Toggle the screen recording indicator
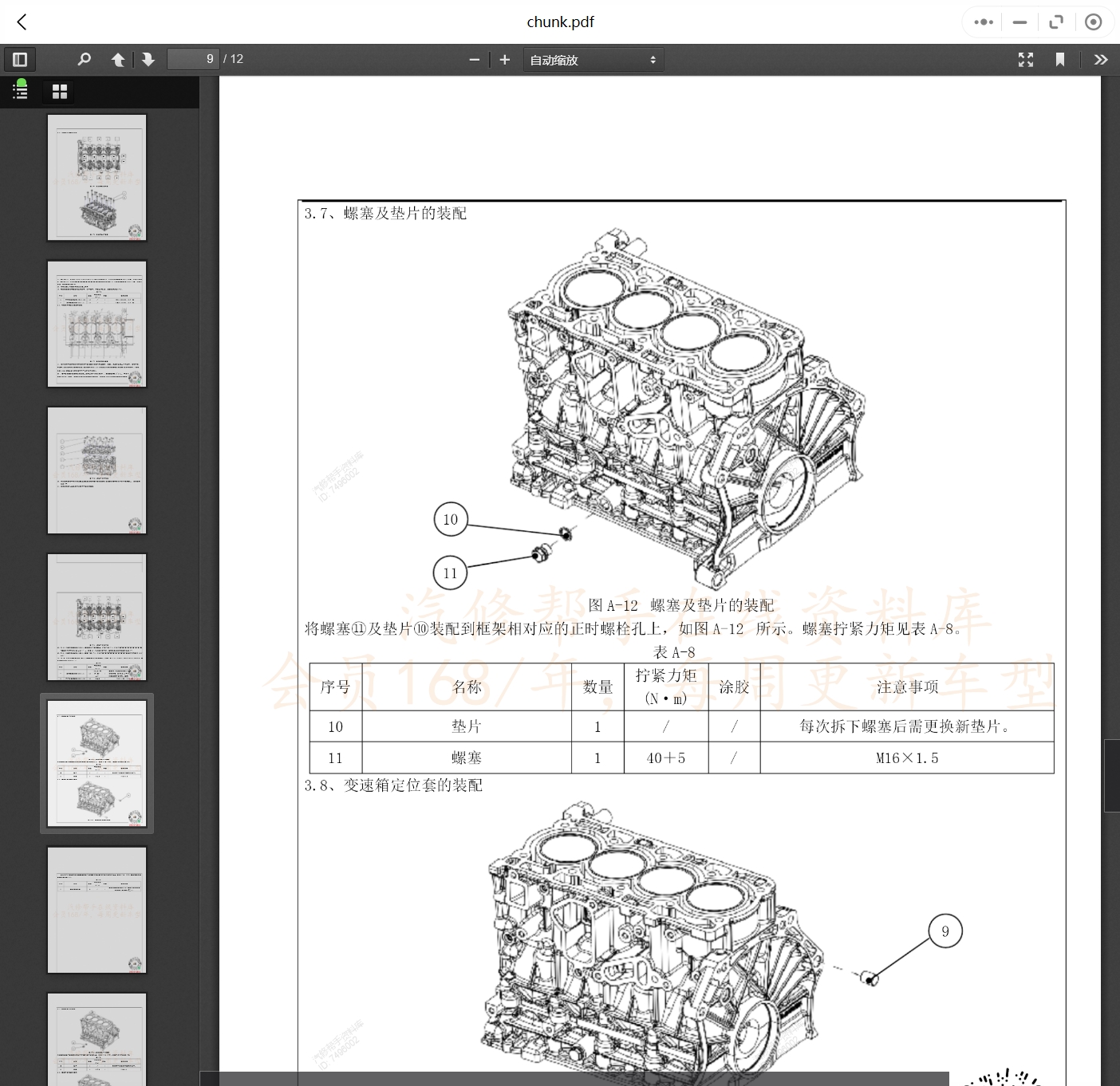The height and width of the screenshot is (1086, 1120). tap(1094, 22)
